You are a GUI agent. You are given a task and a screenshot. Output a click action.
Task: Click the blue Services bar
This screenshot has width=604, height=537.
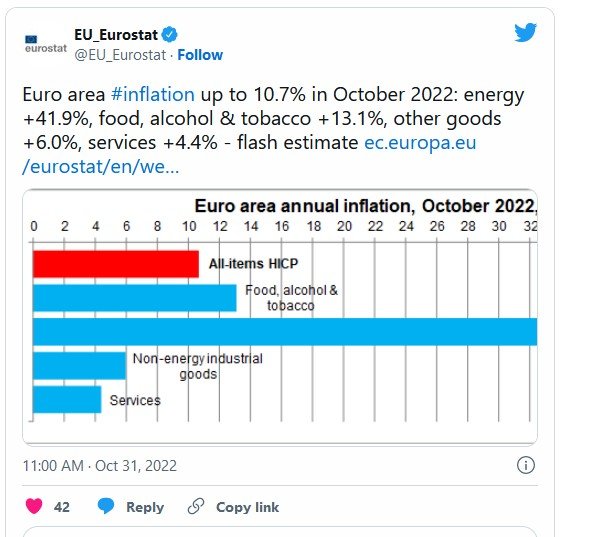tap(67, 399)
